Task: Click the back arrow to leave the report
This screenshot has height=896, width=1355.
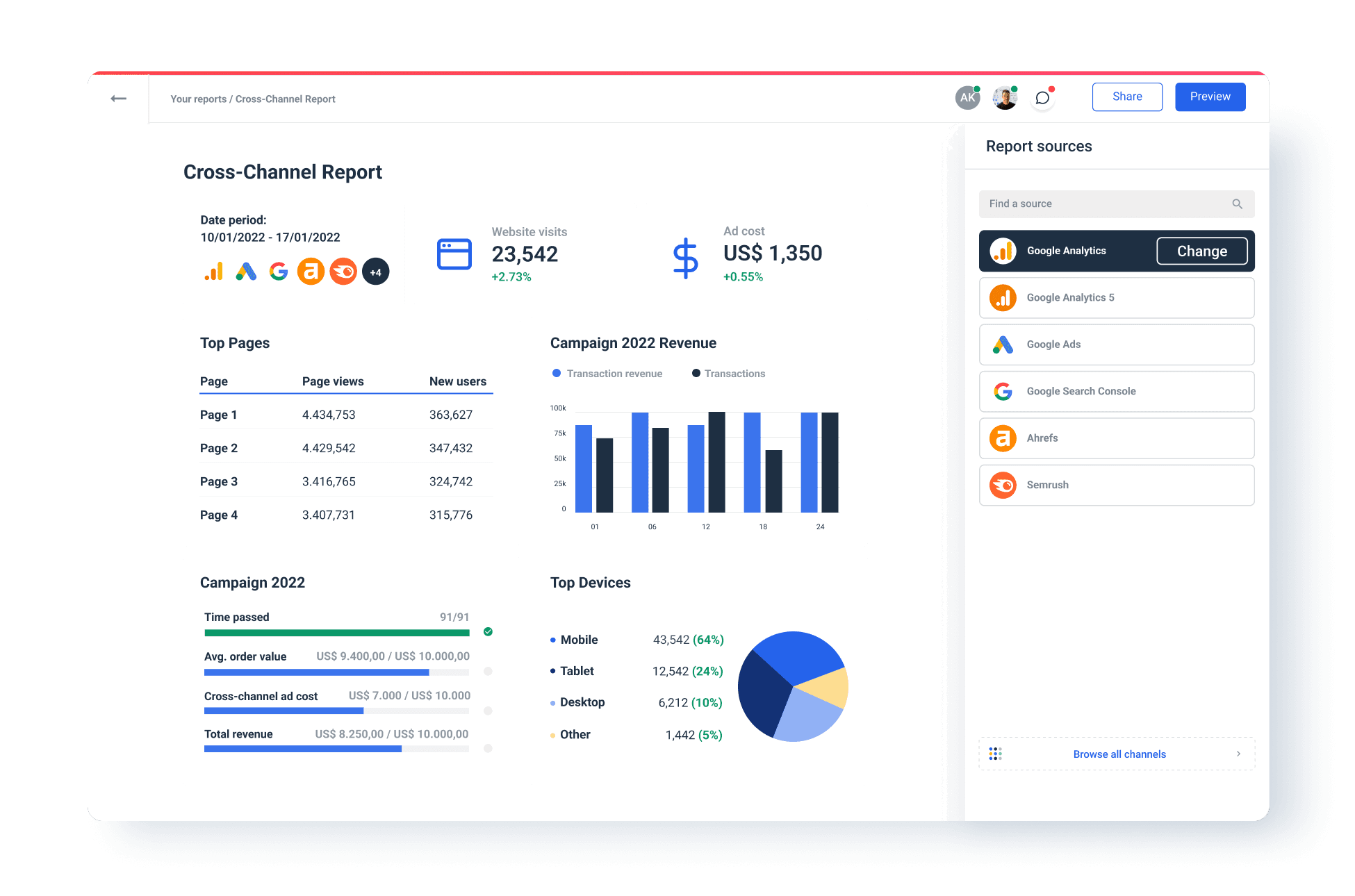Action: [118, 99]
